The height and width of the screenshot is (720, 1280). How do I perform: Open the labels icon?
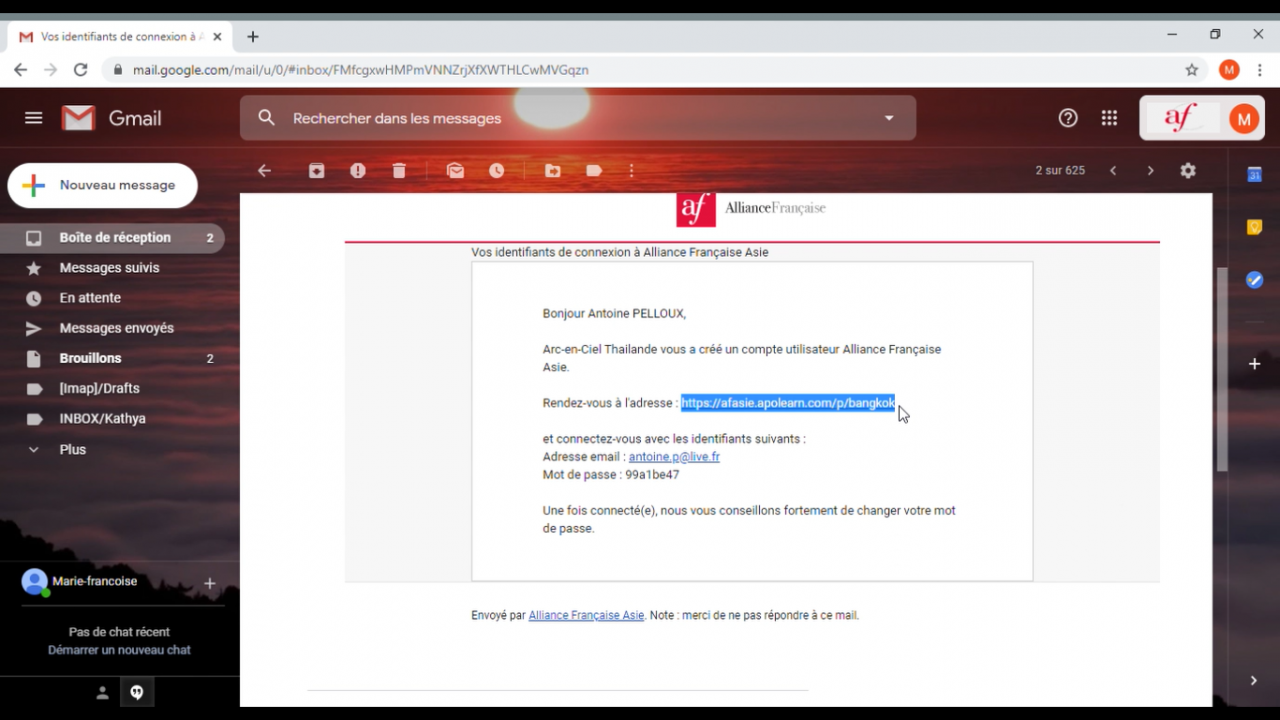[x=594, y=171]
